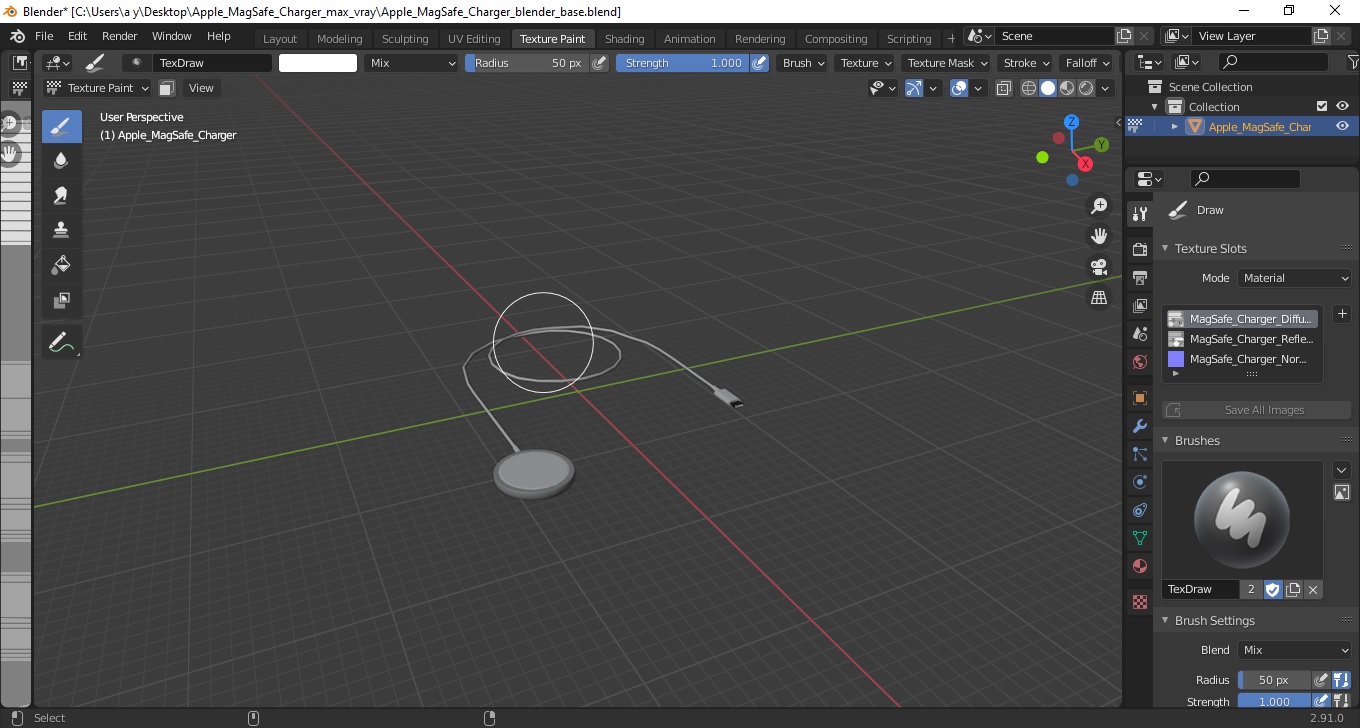Toggle pen pressure for header Strength
1360x728 pixels.
760,62
